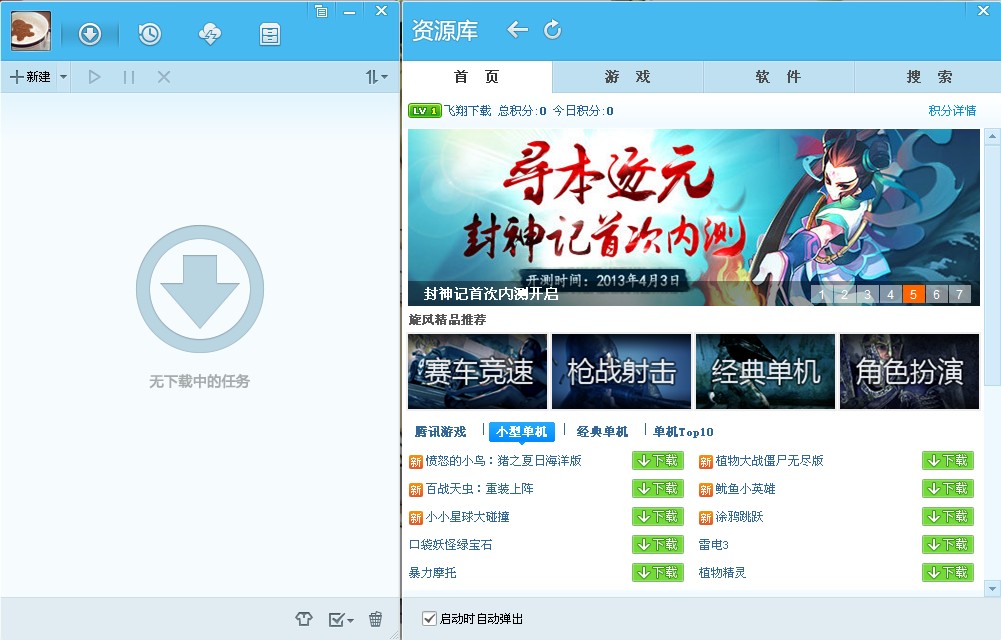Jump to banner slide 7

(x=959, y=294)
